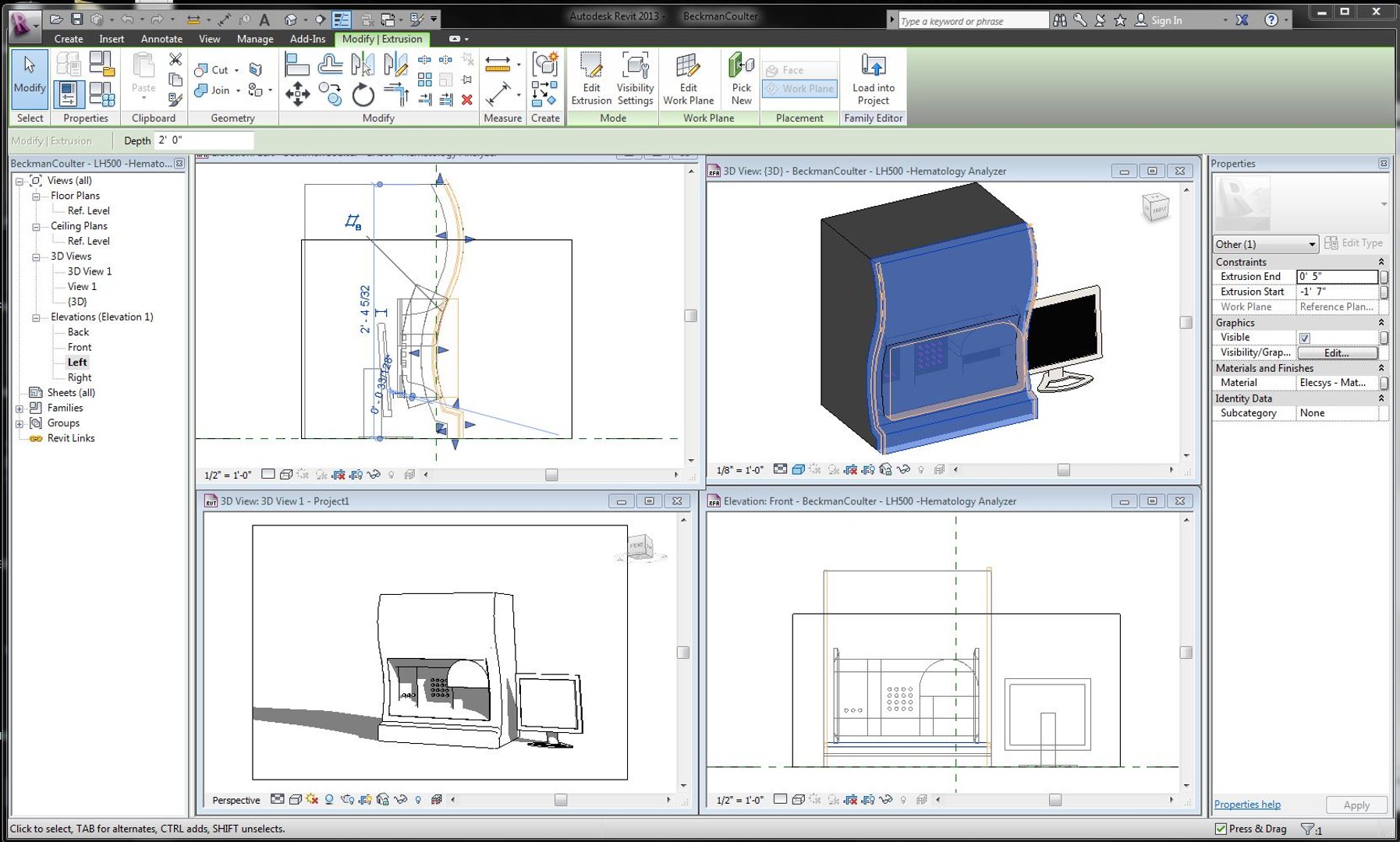Click the help question mark icon
1400x842 pixels.
[x=1271, y=20]
